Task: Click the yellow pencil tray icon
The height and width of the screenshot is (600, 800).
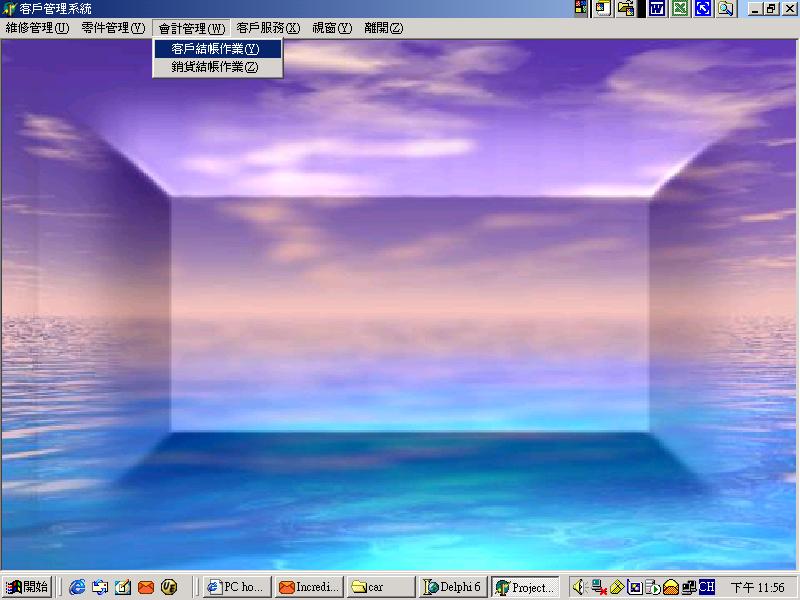Action: 617,587
